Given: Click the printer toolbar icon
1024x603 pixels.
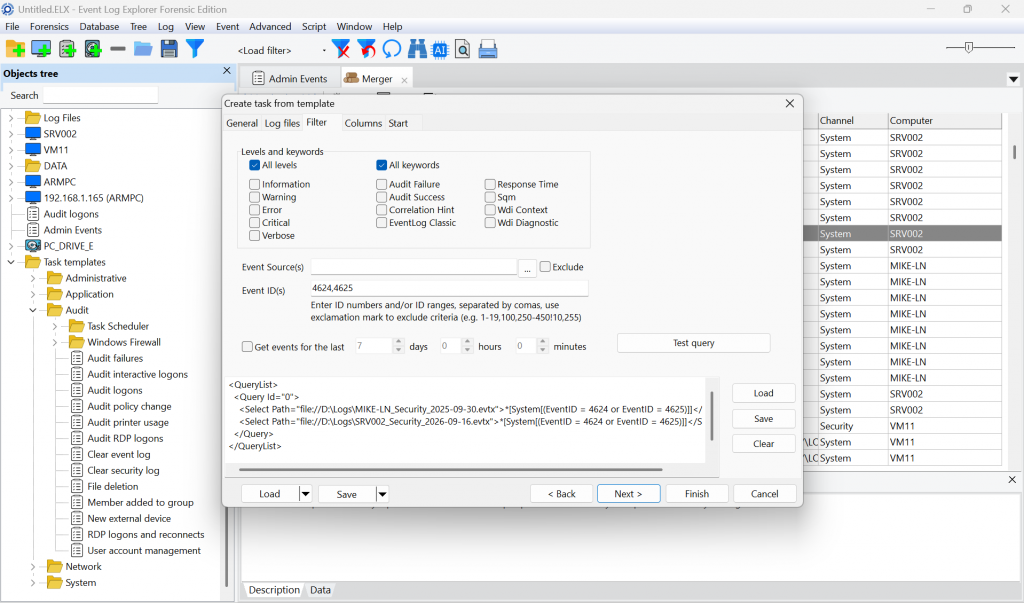Looking at the screenshot, I should click(488, 49).
